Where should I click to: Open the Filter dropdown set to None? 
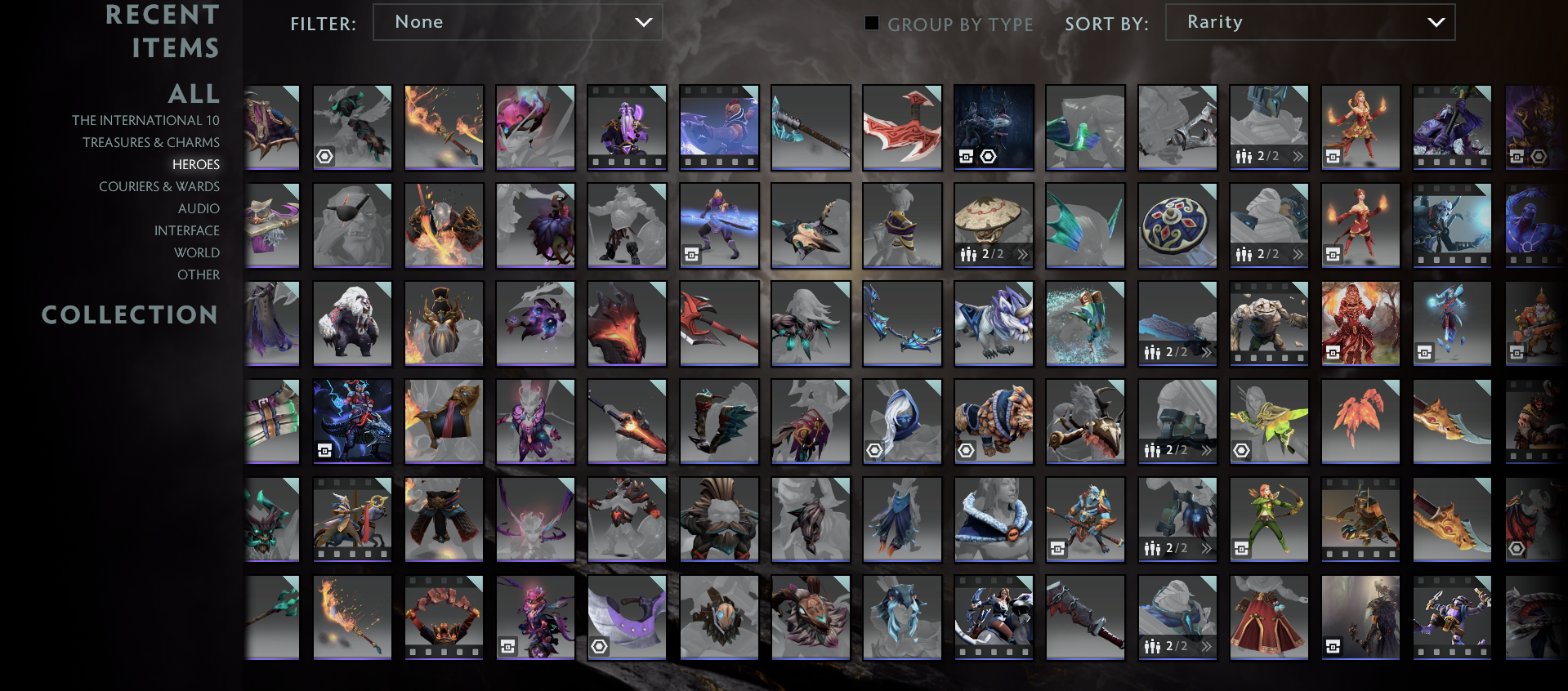coord(517,22)
